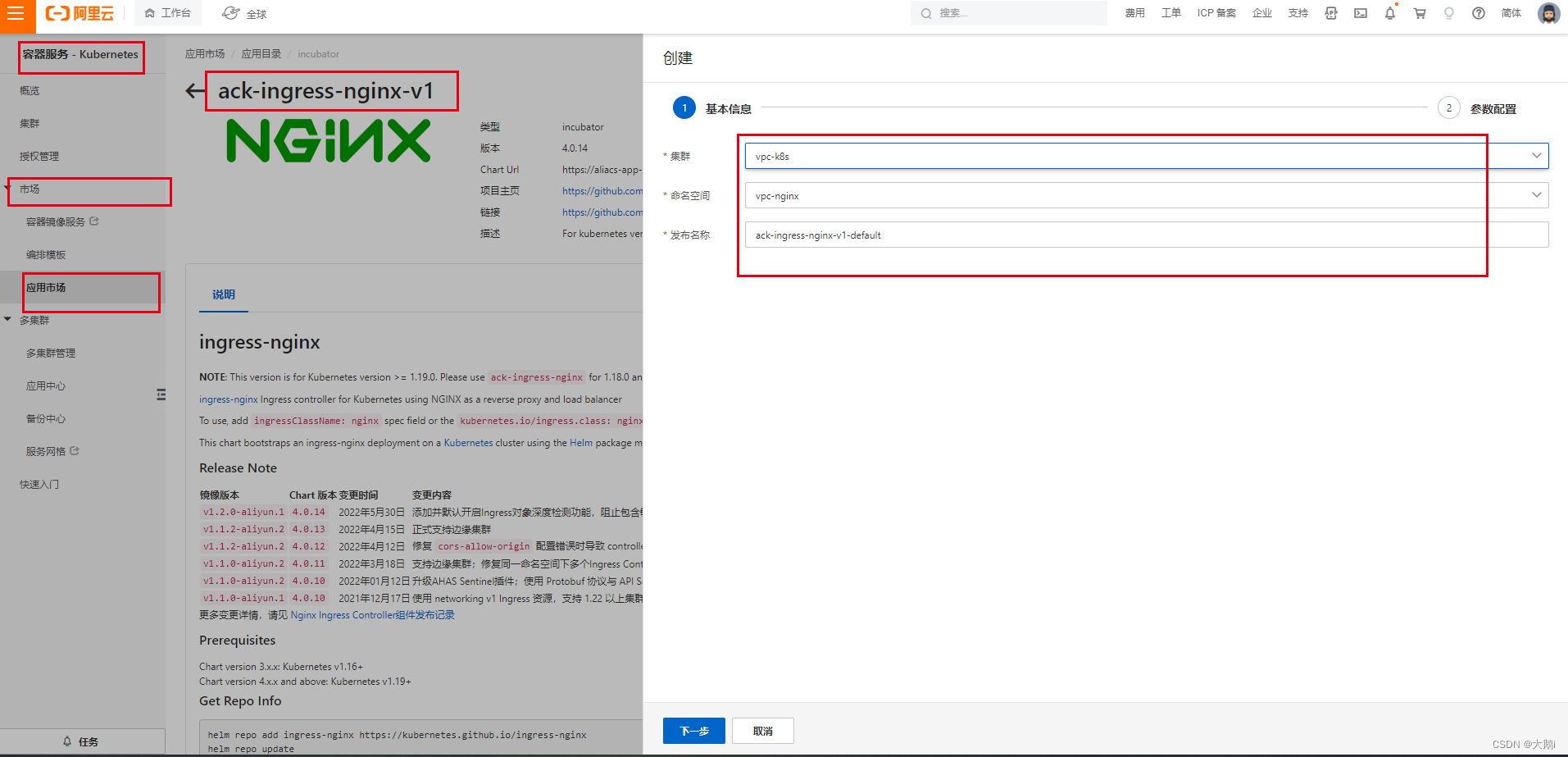Open the Helm hyperlink in description
Screen dimensions: 1568x757
pos(581,443)
